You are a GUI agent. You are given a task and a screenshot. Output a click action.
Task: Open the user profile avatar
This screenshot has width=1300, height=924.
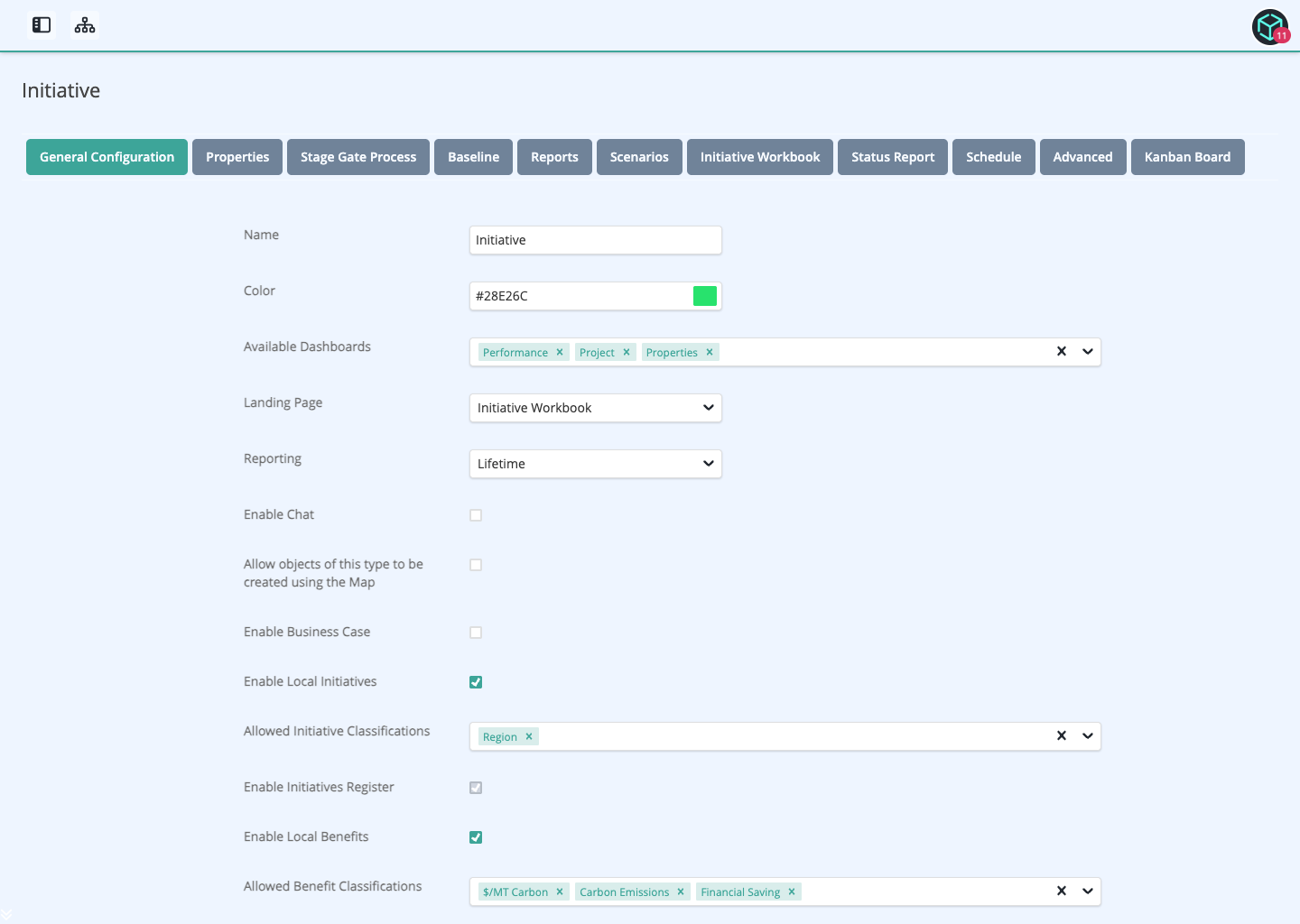[1270, 27]
